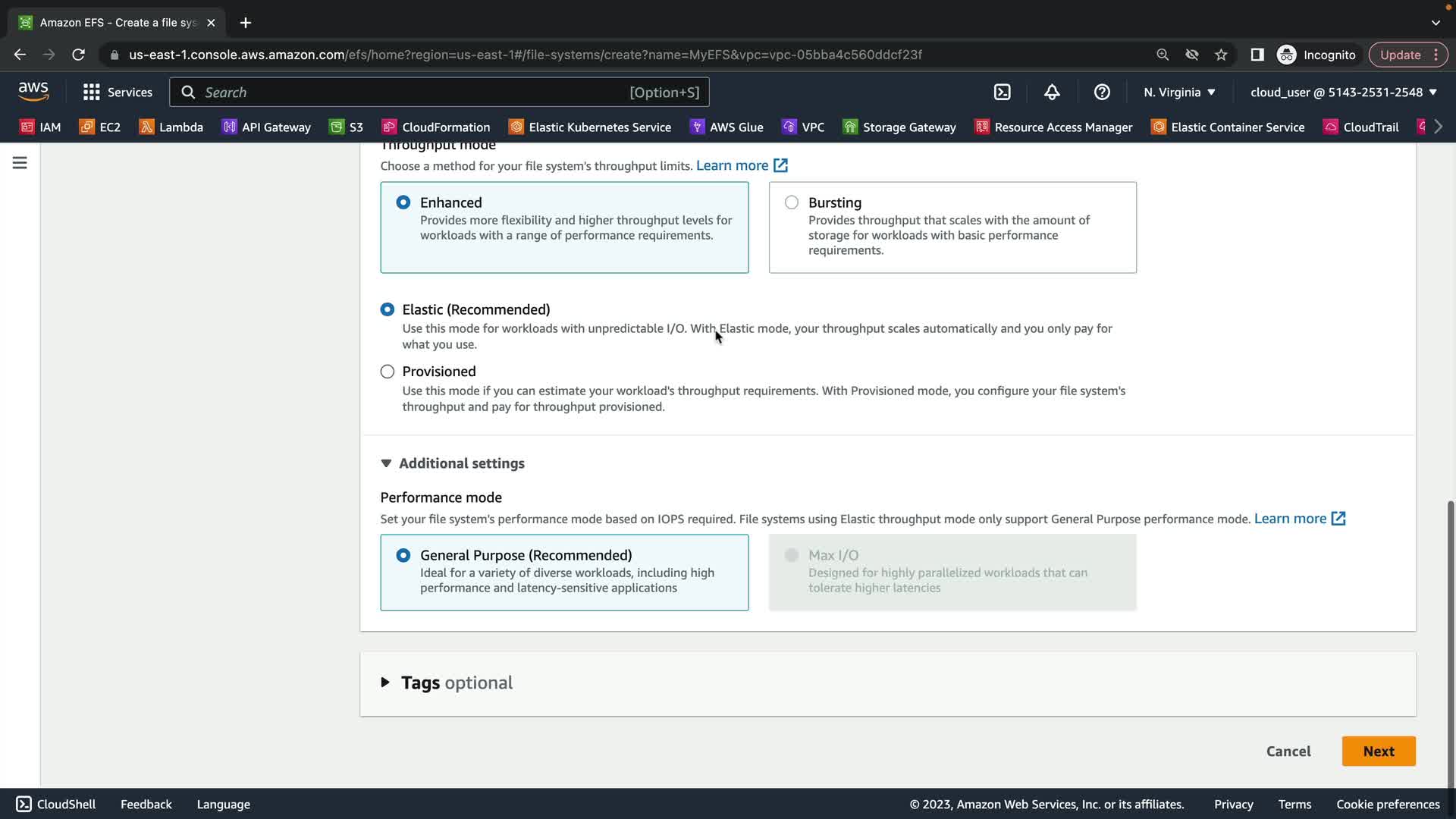
Task: Click the AWS logo home icon
Action: click(33, 92)
